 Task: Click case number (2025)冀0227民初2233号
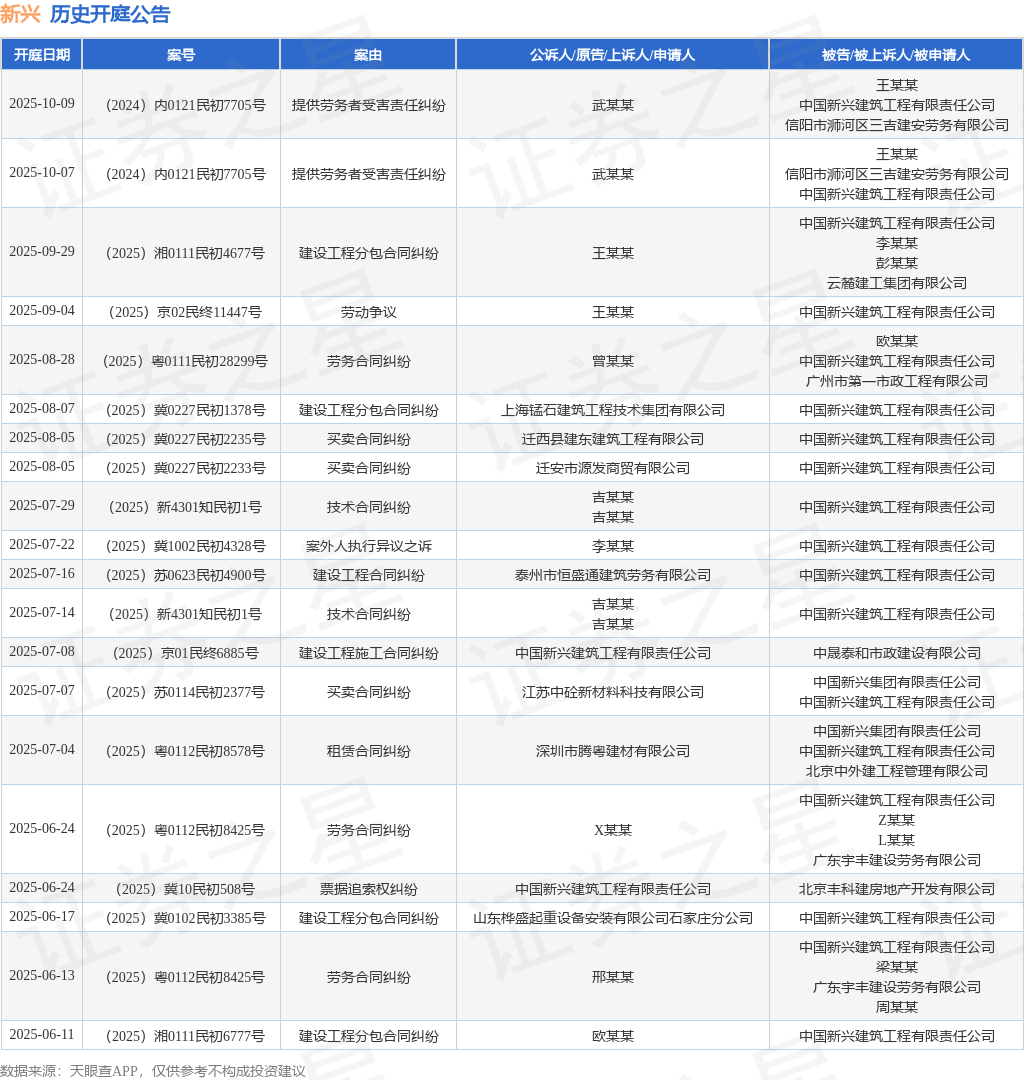(x=184, y=468)
